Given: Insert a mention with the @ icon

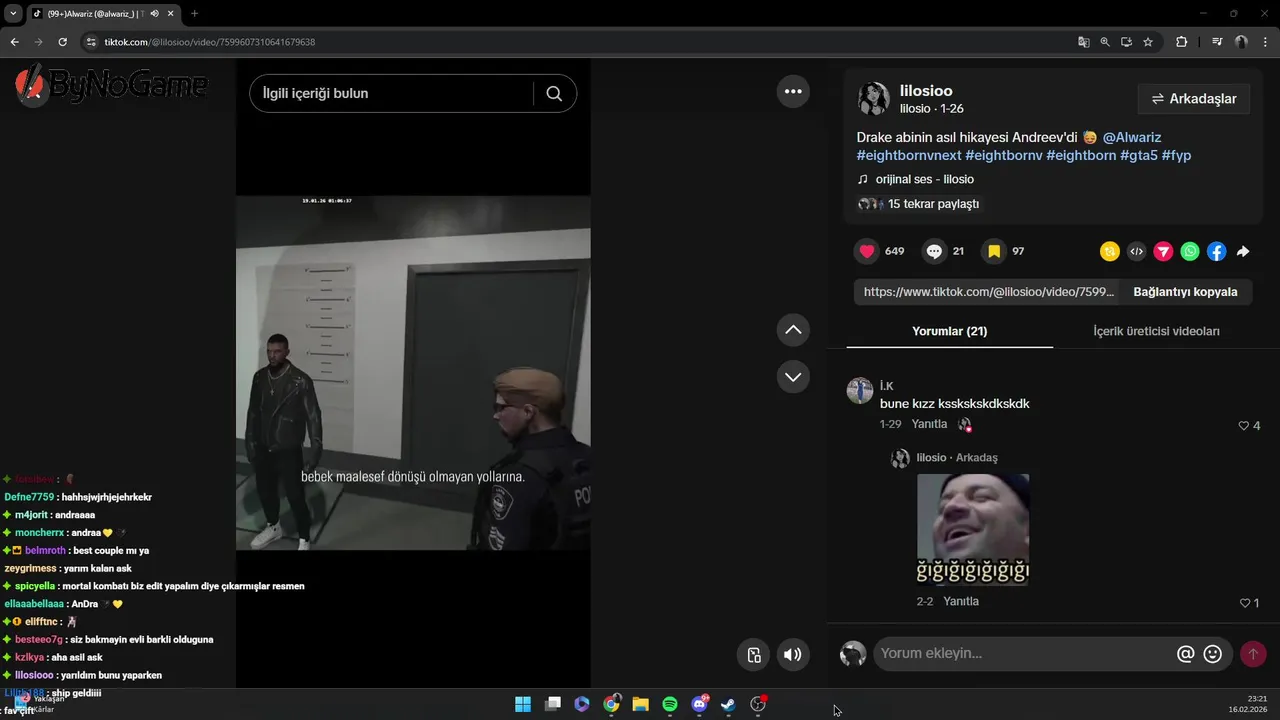Looking at the screenshot, I should point(1186,654).
